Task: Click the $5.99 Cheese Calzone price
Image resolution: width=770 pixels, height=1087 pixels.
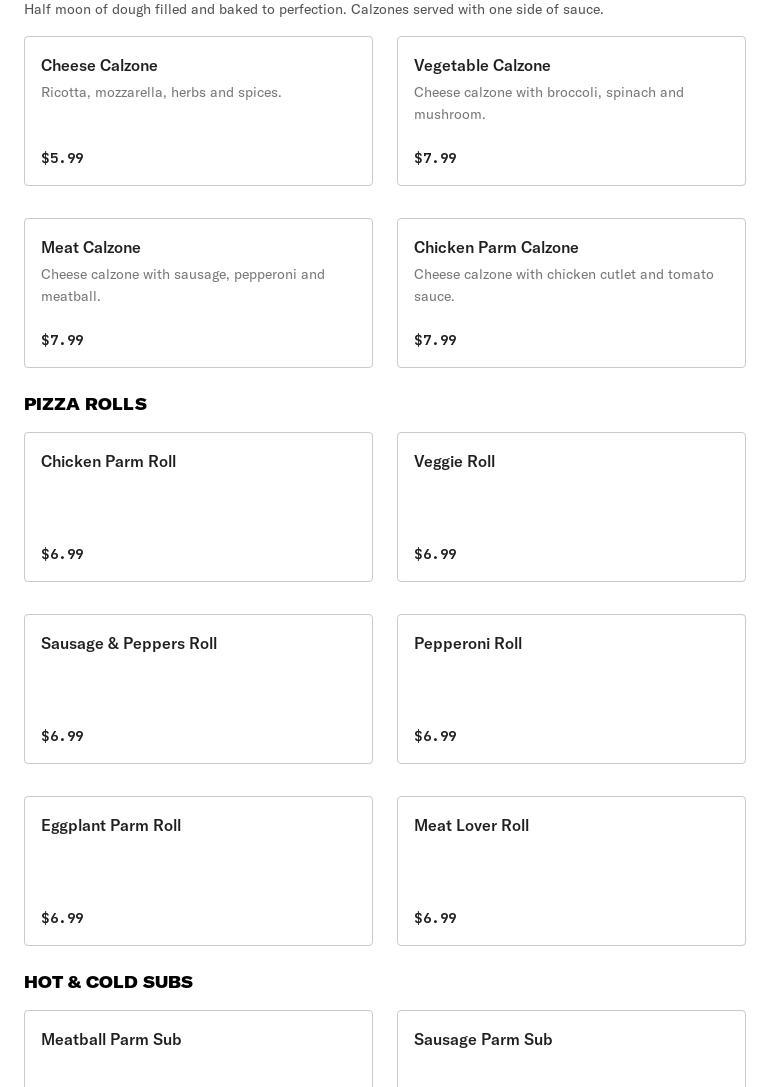Action: (62, 158)
